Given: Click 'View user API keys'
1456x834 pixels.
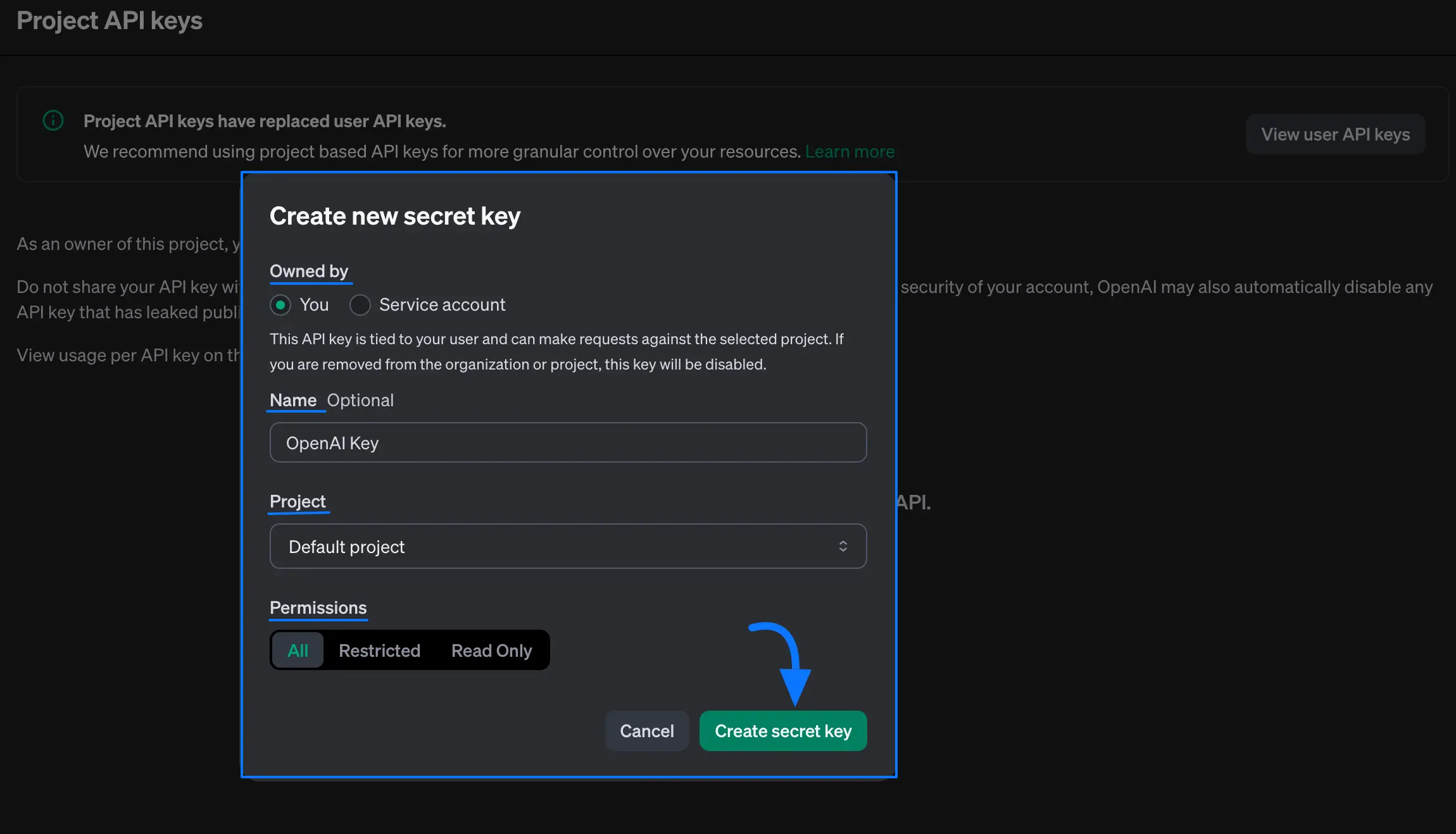Looking at the screenshot, I should click(x=1335, y=134).
